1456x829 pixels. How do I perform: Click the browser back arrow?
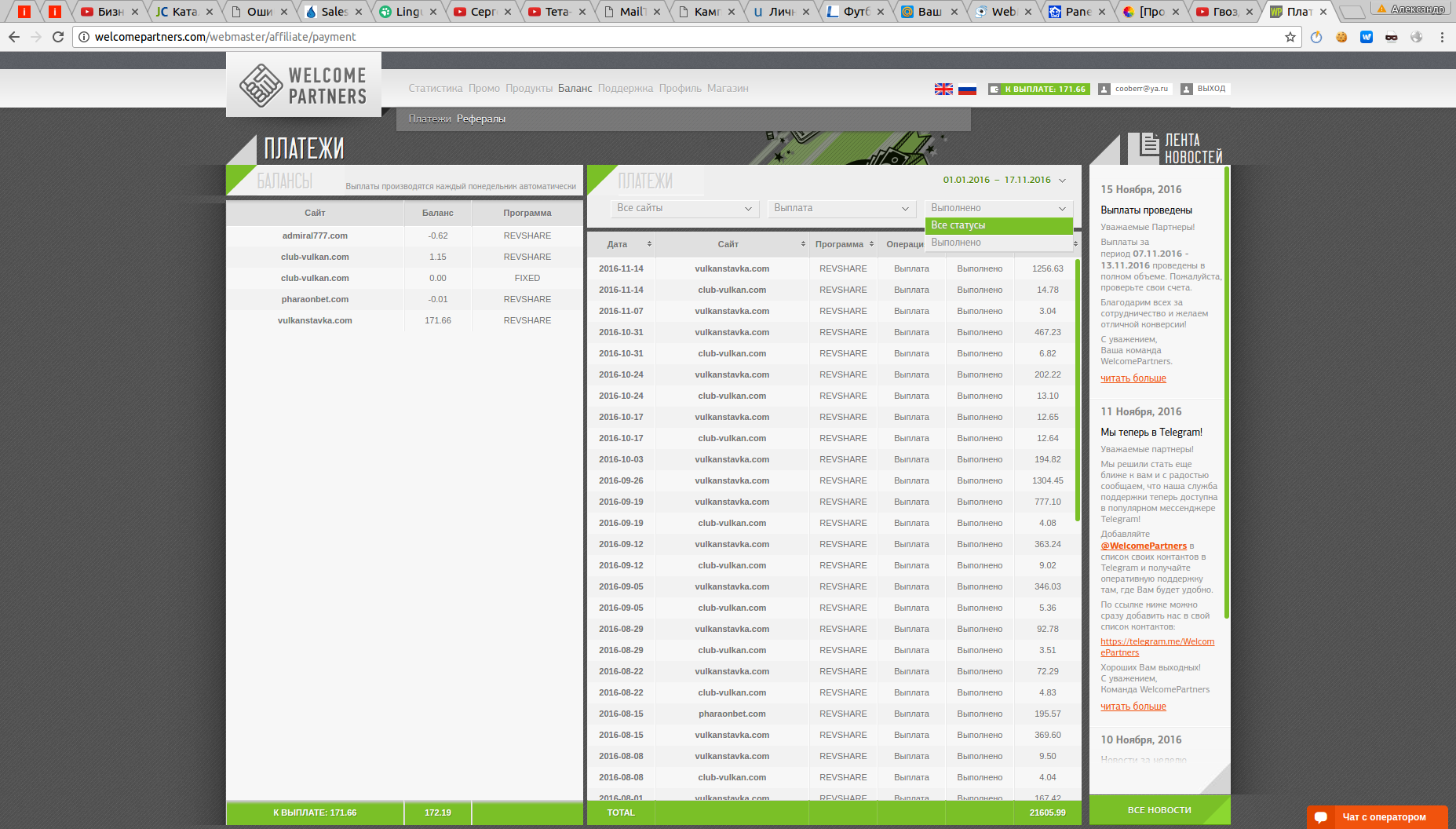[x=14, y=37]
